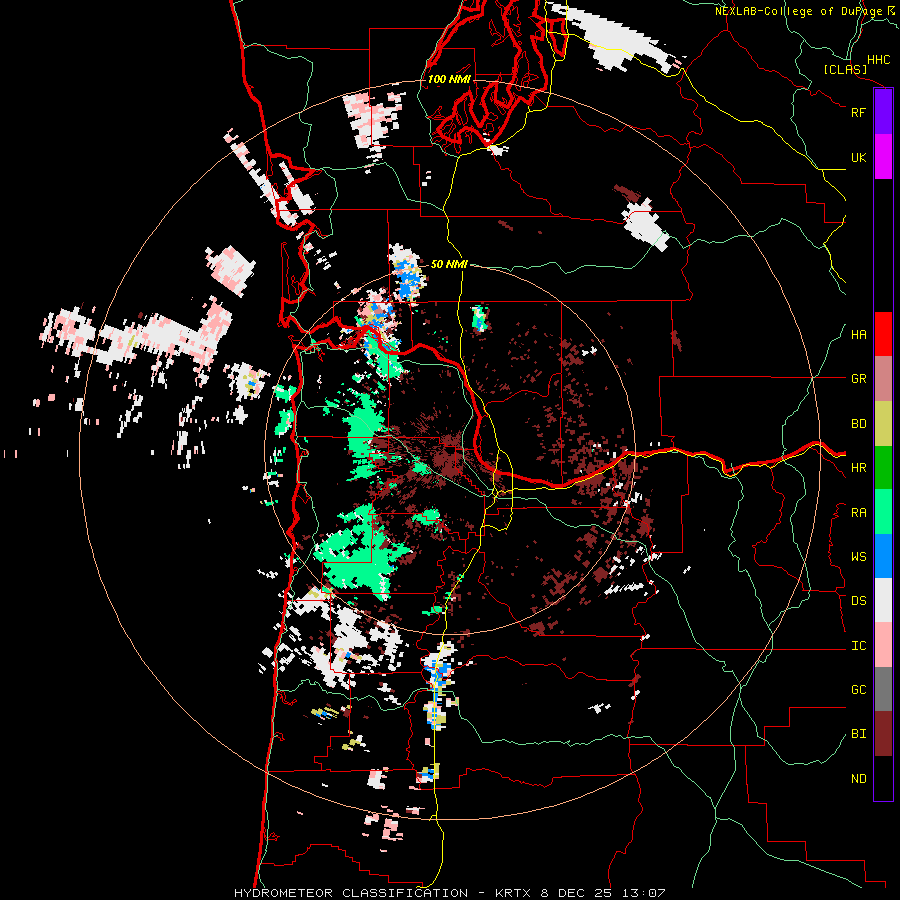Click the 8 DEC 25 date text

[577, 893]
